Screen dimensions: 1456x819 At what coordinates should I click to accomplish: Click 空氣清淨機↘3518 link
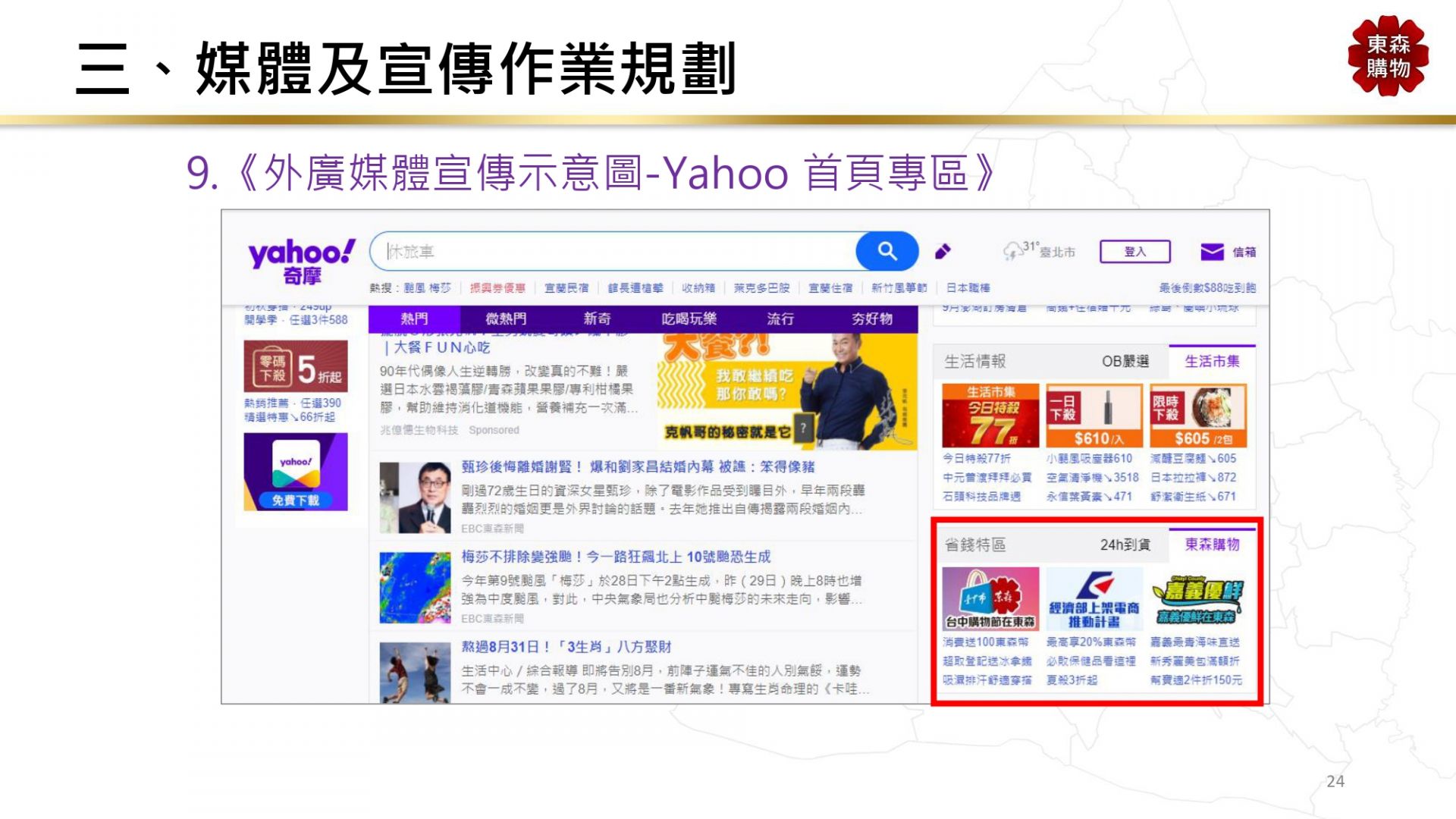[1093, 478]
